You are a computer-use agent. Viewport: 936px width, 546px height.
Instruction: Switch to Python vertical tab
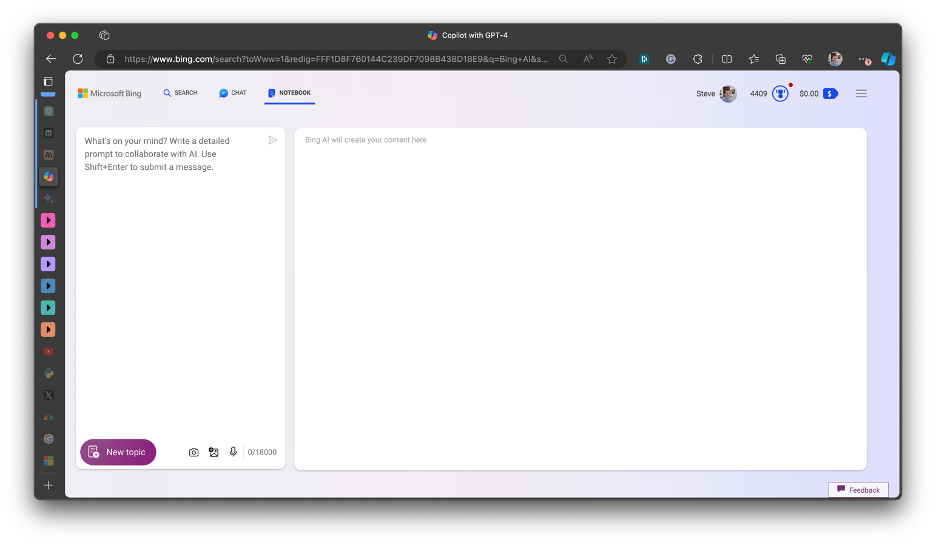coord(48,373)
